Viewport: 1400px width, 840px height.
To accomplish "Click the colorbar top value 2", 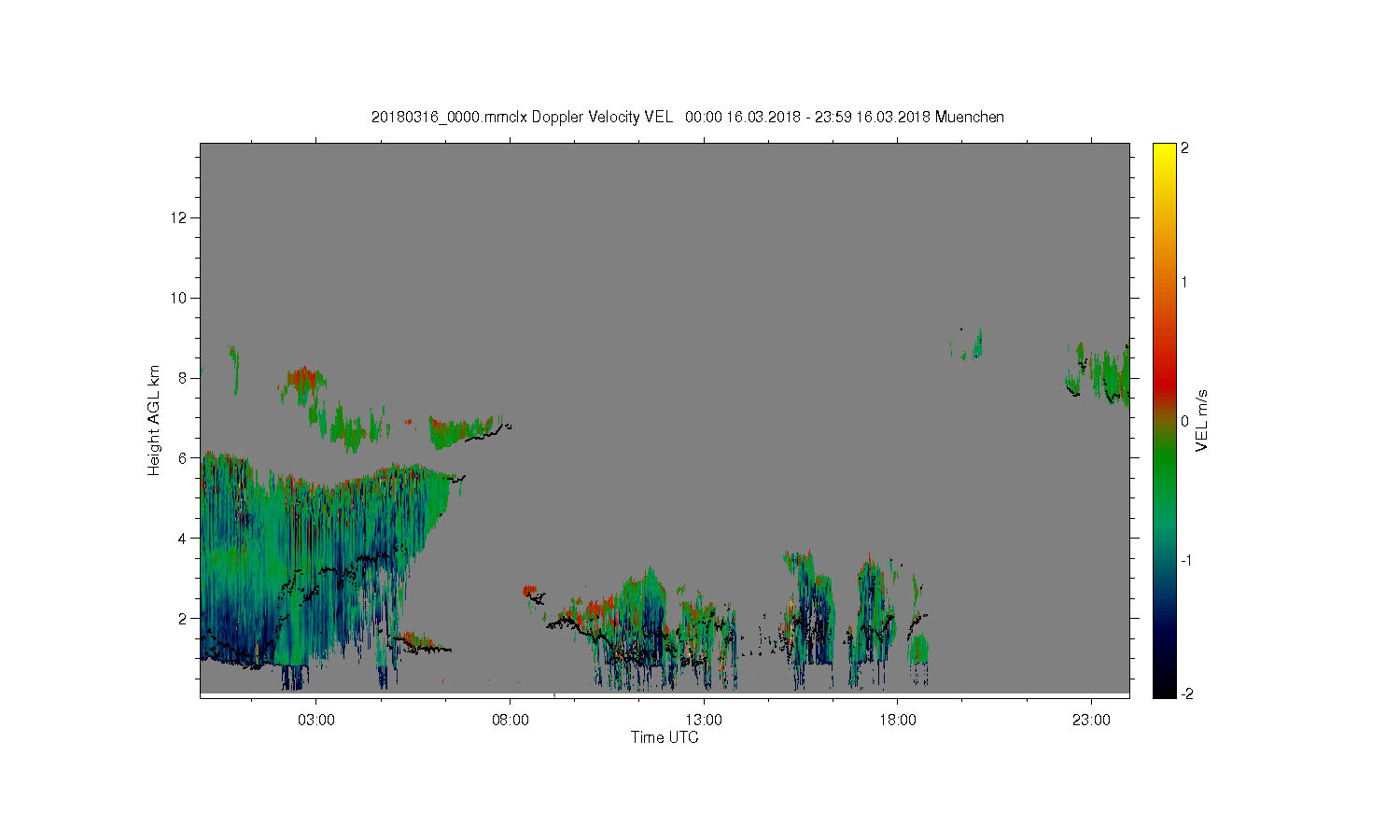I will coord(1184,148).
